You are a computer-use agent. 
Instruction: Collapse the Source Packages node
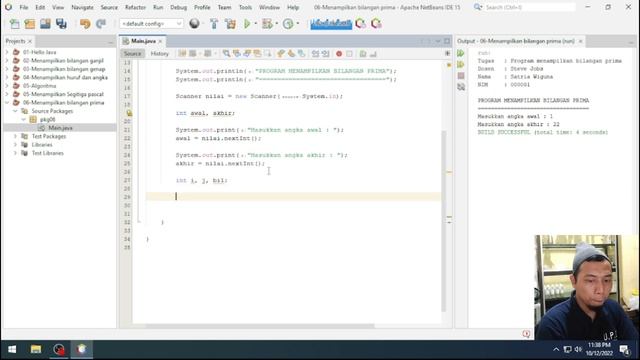coord(15,111)
